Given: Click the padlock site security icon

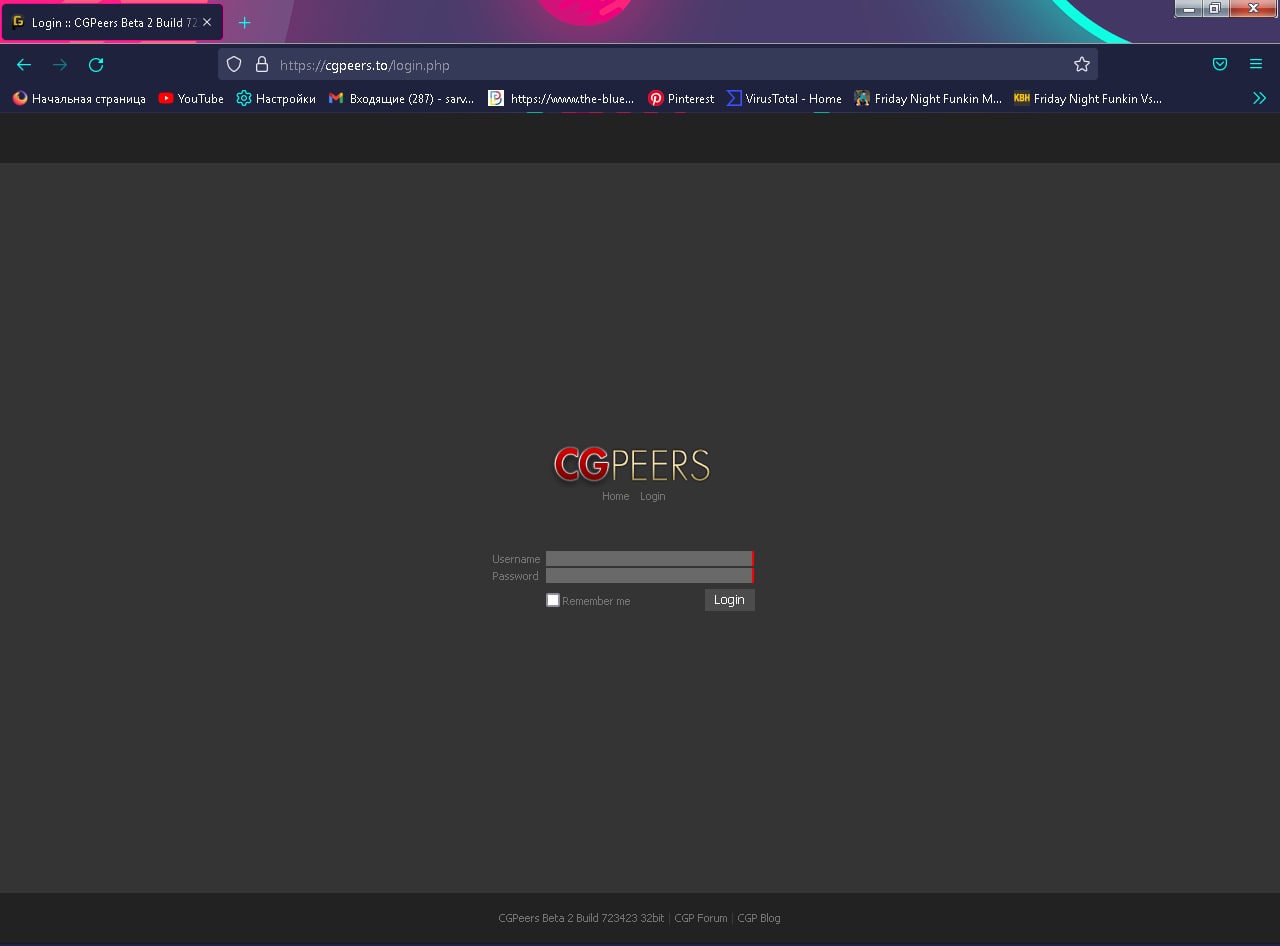Looking at the screenshot, I should click(x=262, y=65).
